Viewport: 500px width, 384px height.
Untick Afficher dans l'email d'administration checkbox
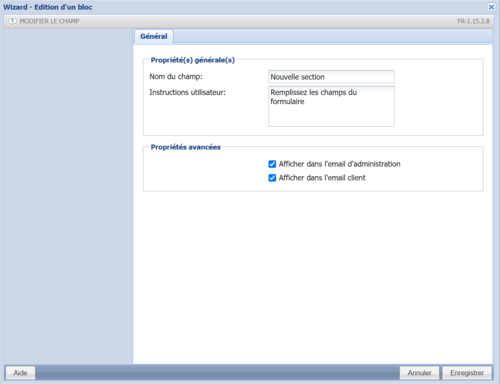[x=272, y=164]
